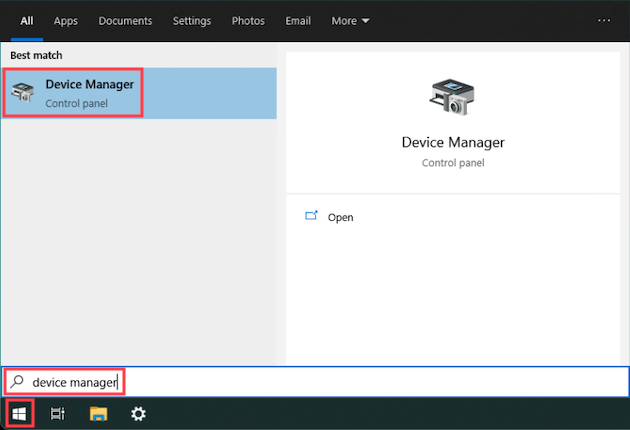Expand the More filter dropdown
This screenshot has width=630, height=430.
(350, 20)
